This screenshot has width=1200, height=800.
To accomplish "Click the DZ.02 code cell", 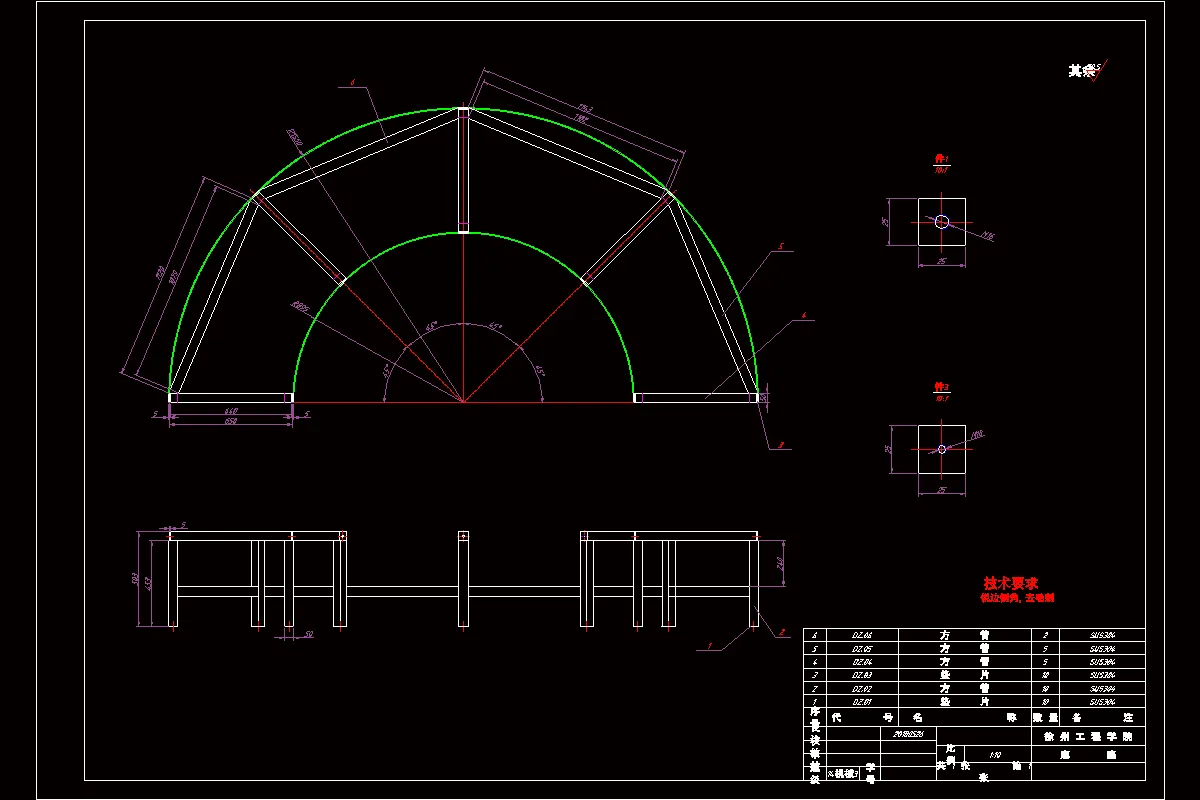I will [x=862, y=689].
